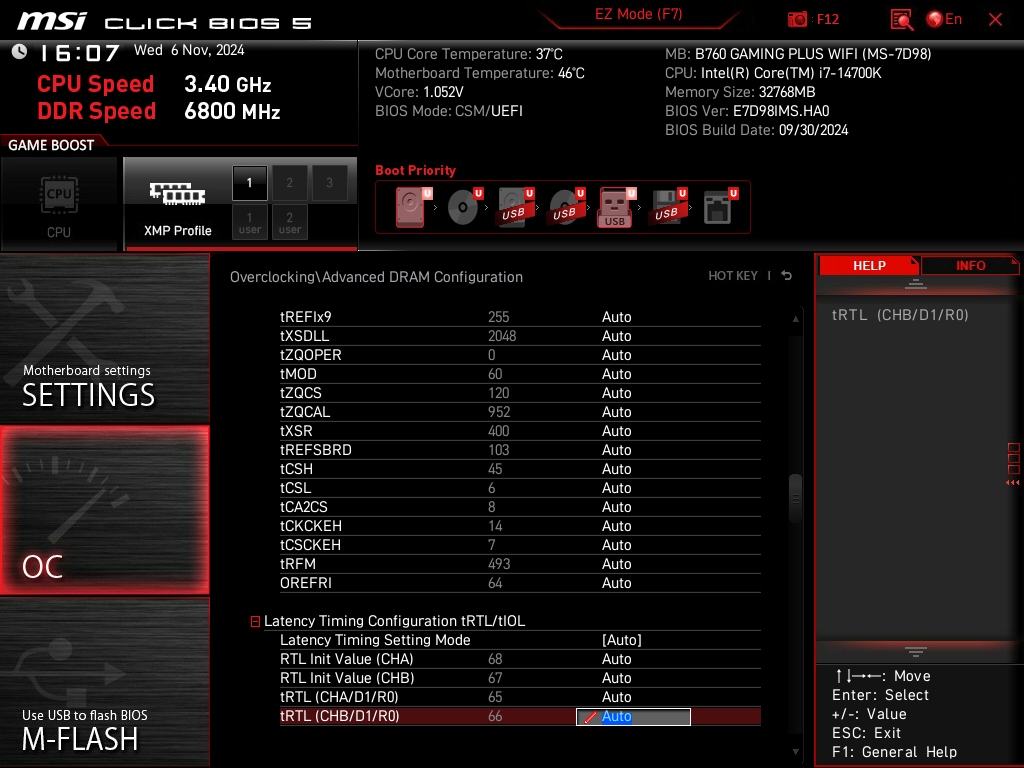Screen dimensions: 1024x768
Task: Select the USB hard disk boot device icon
Action: pyautogui.click(x=515, y=207)
